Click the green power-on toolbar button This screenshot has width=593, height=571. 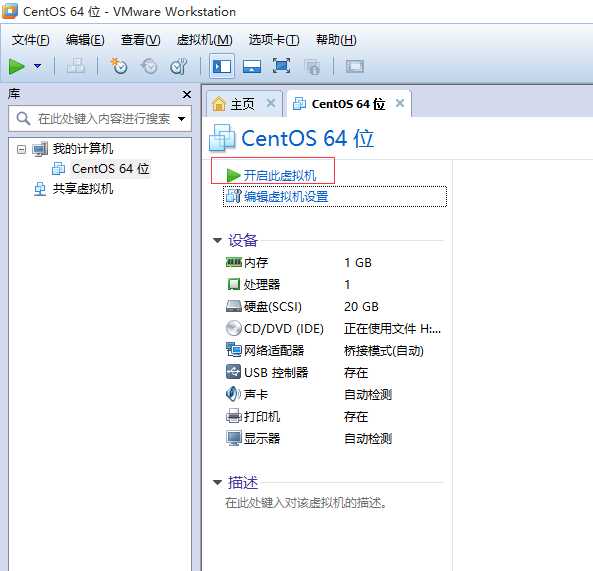(17, 67)
